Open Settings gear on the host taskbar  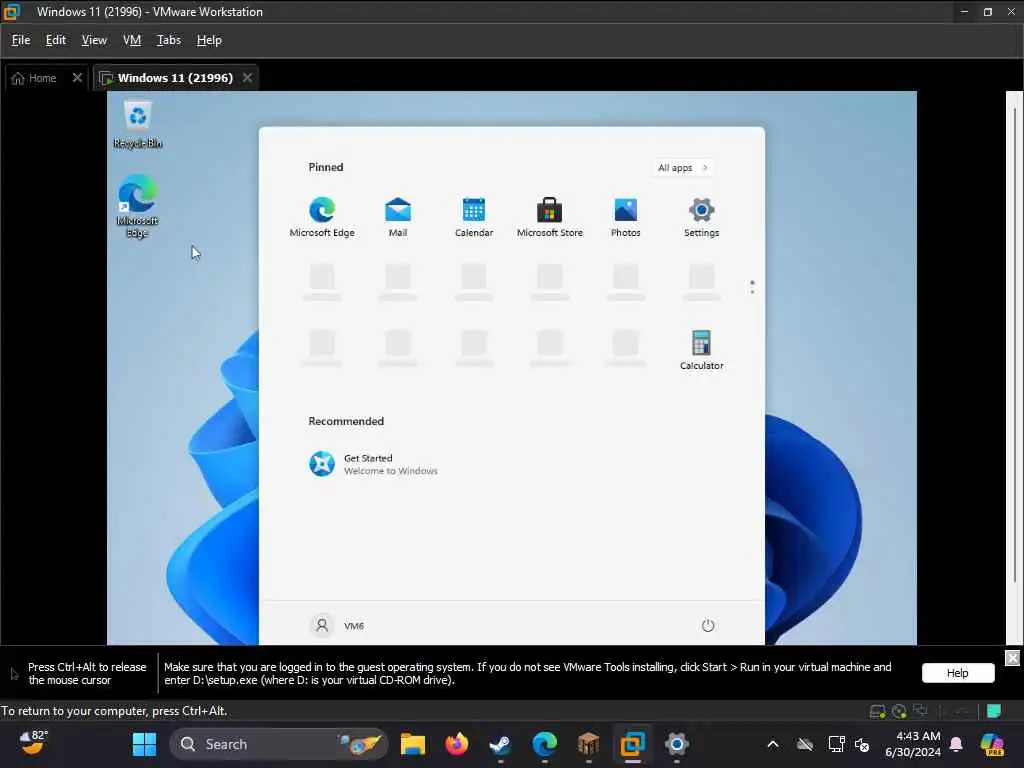677,744
